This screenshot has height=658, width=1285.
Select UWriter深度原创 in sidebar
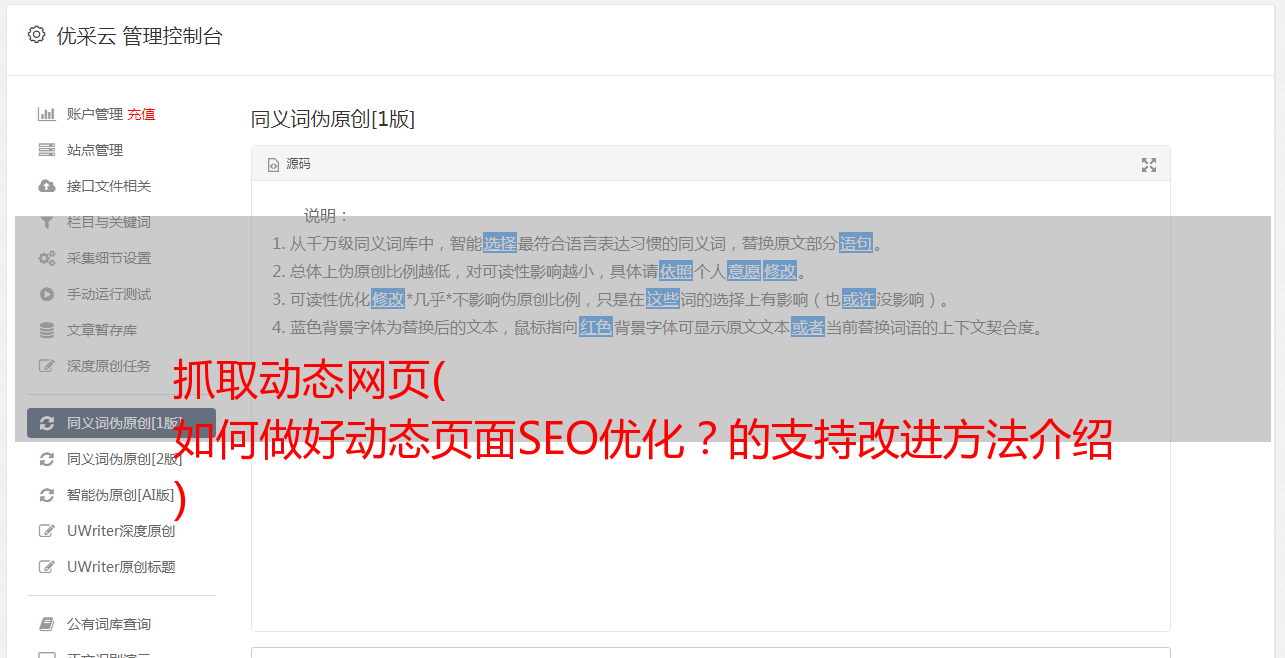point(121,531)
